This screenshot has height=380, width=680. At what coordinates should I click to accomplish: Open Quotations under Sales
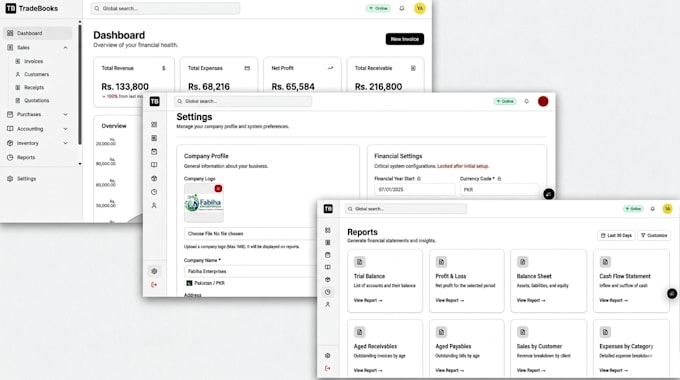36,100
